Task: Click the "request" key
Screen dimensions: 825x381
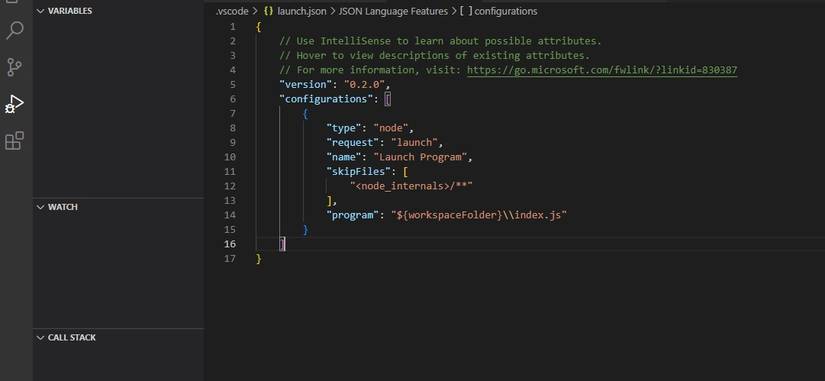Action: tap(354, 143)
